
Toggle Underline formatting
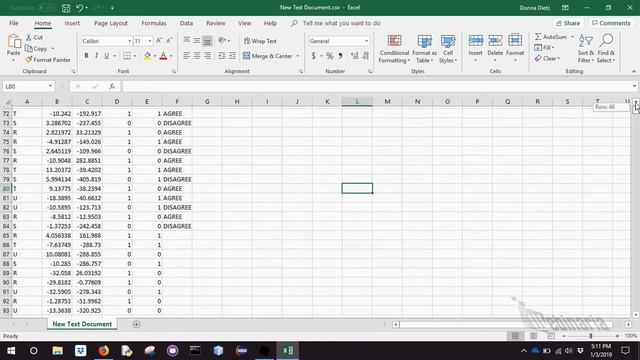pyautogui.click(x=107, y=56)
